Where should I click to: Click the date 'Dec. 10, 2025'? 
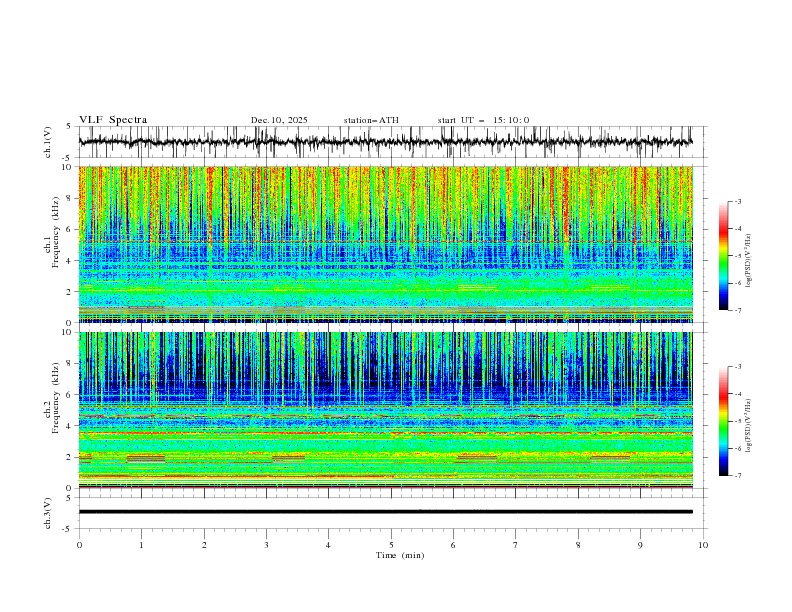tap(279, 120)
